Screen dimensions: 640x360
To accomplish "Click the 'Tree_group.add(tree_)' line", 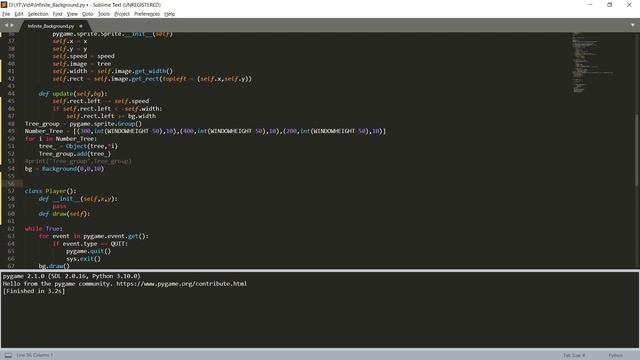I will pos(75,153).
